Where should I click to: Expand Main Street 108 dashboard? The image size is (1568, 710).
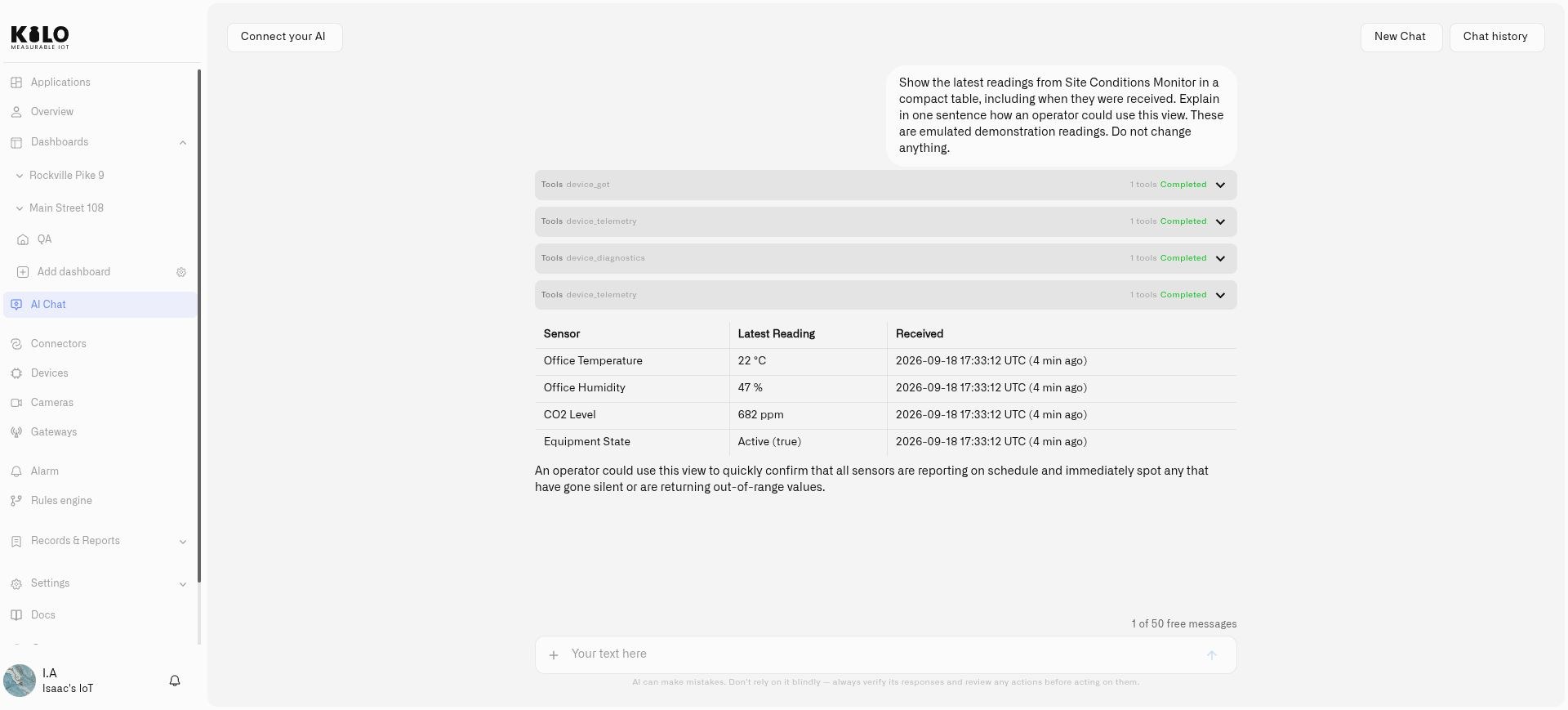pos(66,208)
